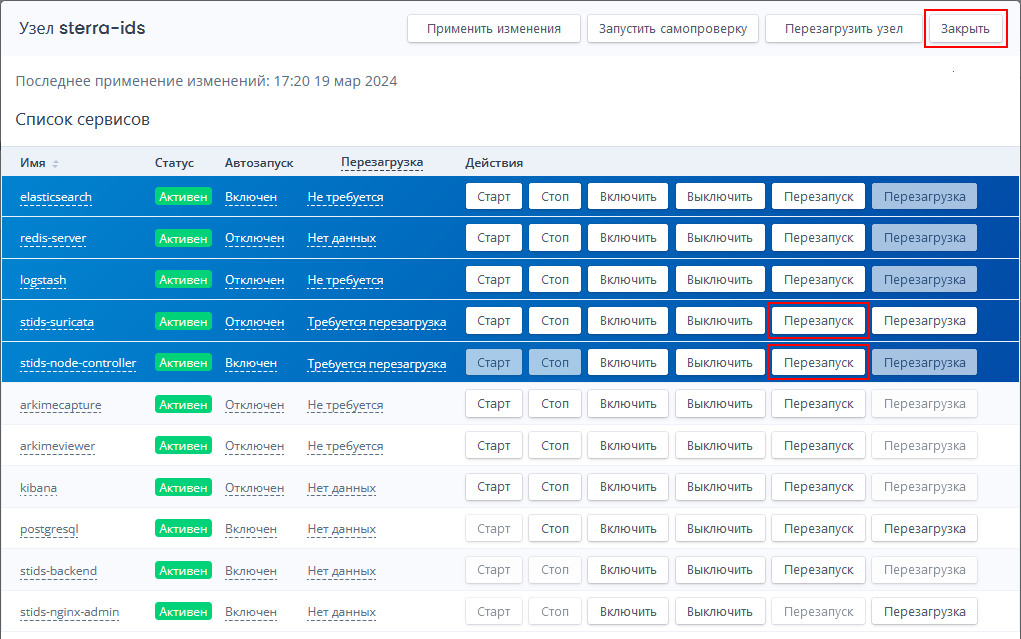This screenshot has width=1021, height=639.
Task: Click Перезапуск for stids-node-controller
Action: click(x=818, y=363)
